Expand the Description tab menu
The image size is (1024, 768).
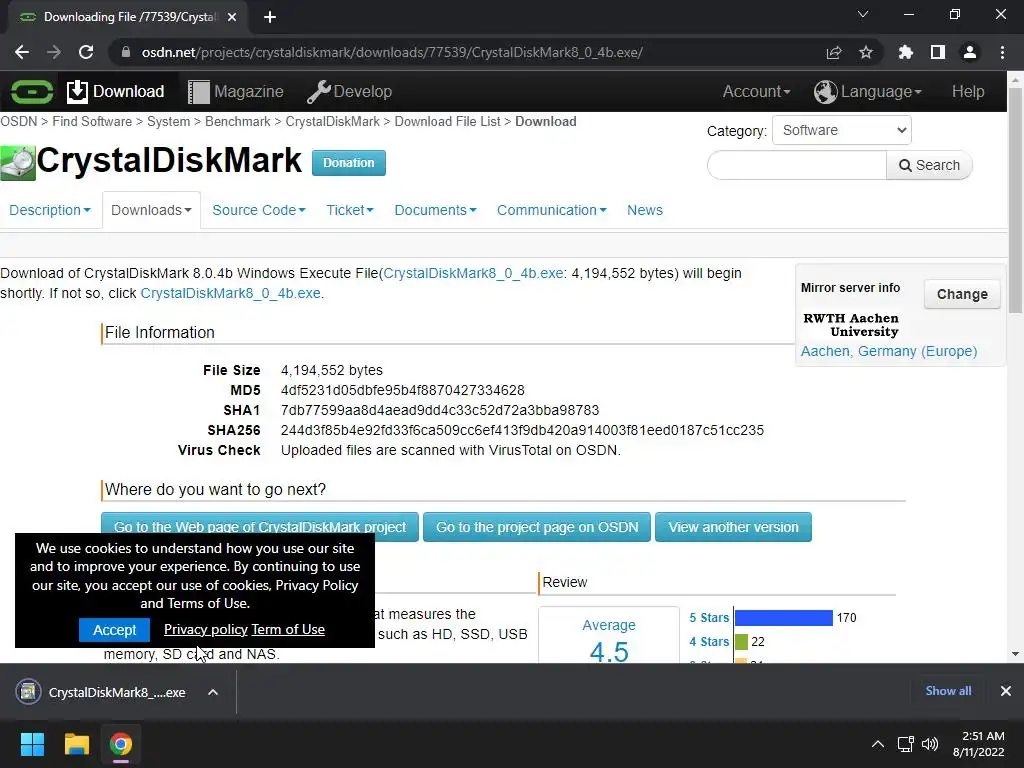coord(50,210)
